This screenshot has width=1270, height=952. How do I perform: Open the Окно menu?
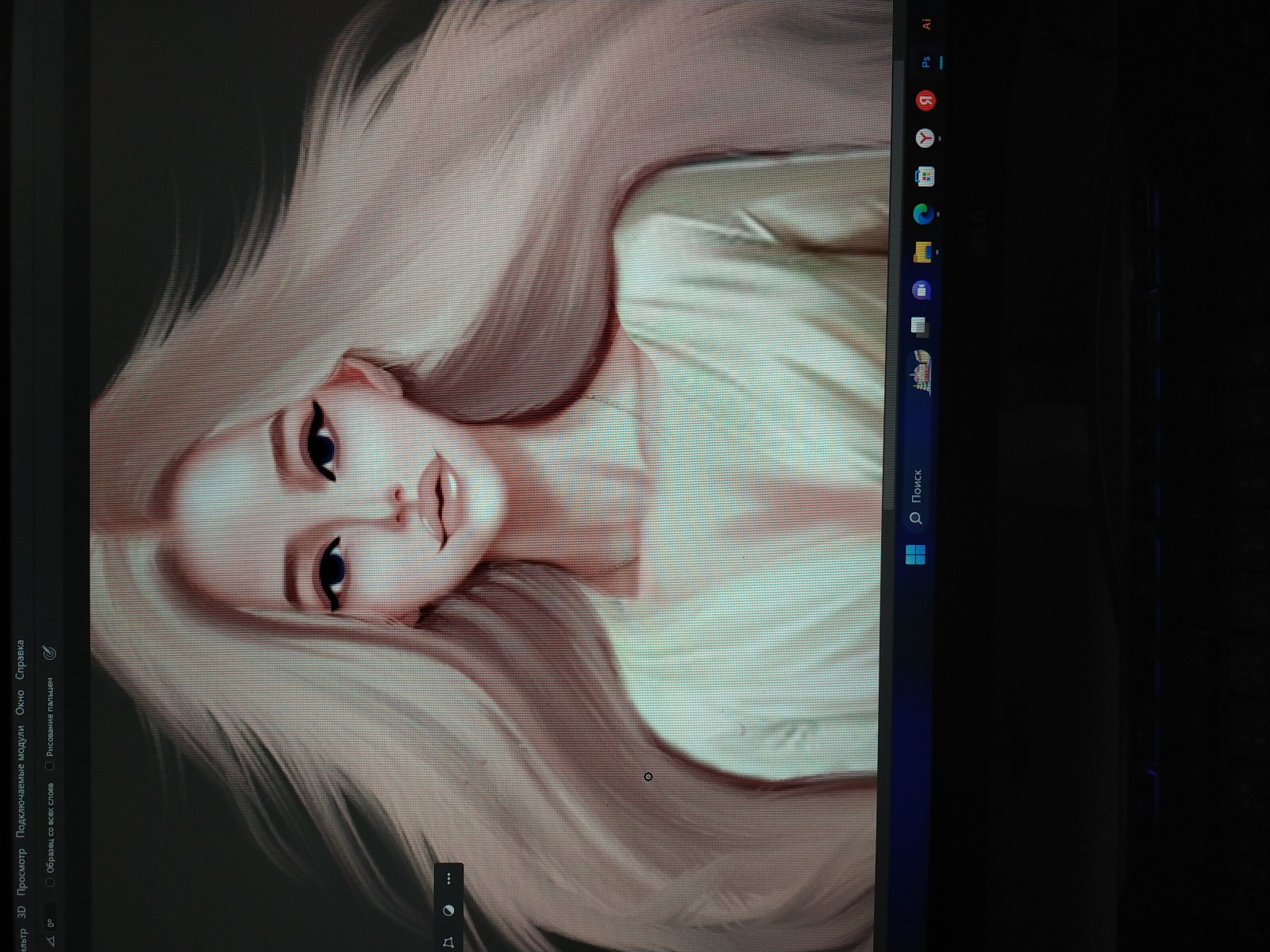(20, 702)
